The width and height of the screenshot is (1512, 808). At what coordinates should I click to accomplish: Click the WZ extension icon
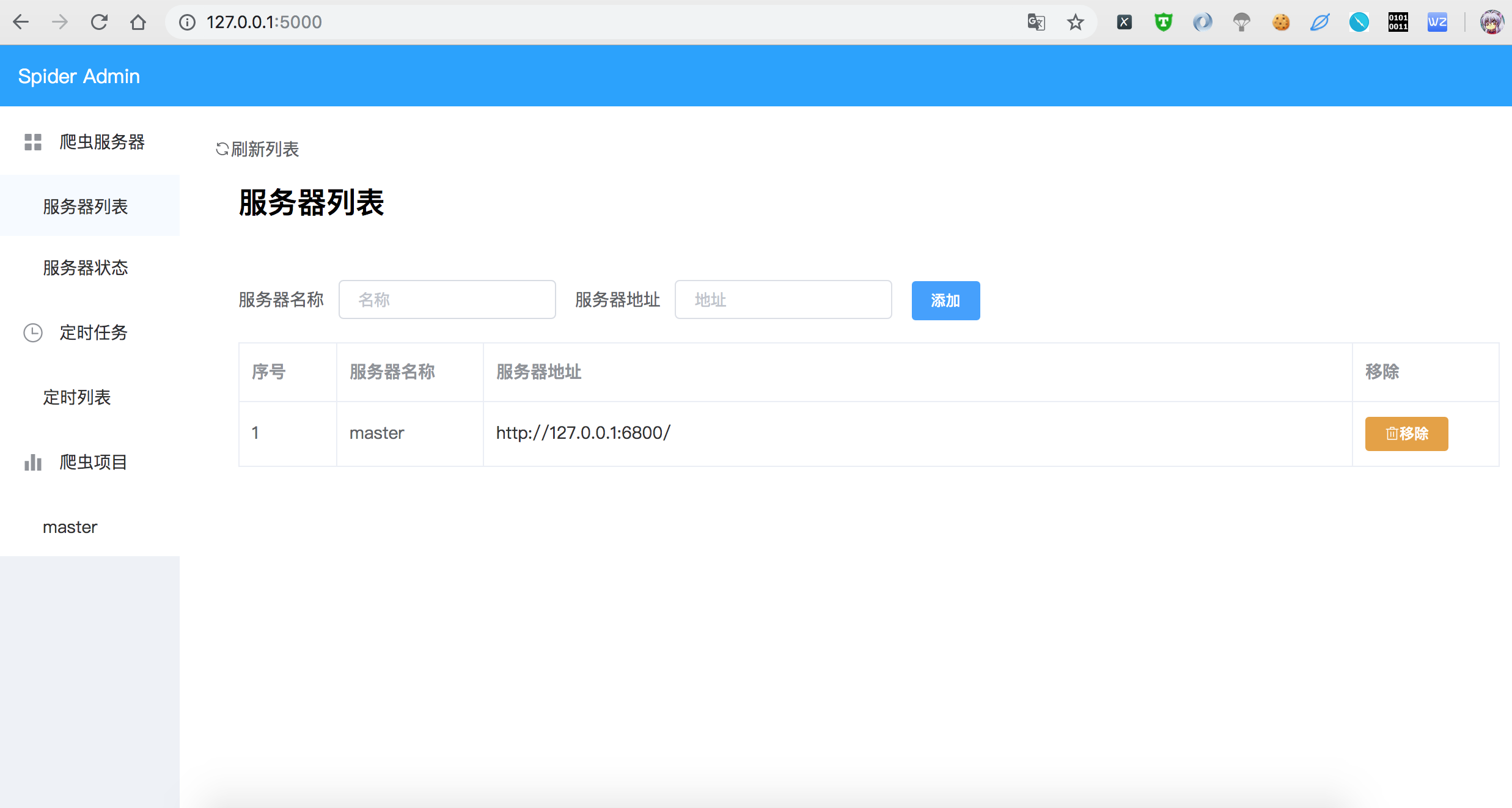pyautogui.click(x=1437, y=23)
